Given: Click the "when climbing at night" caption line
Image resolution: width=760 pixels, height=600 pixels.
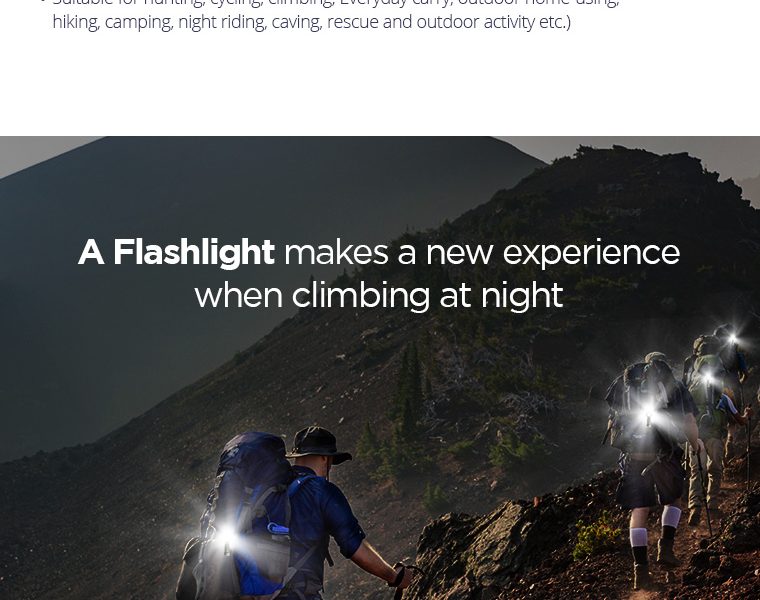Looking at the screenshot, I should pos(379,295).
